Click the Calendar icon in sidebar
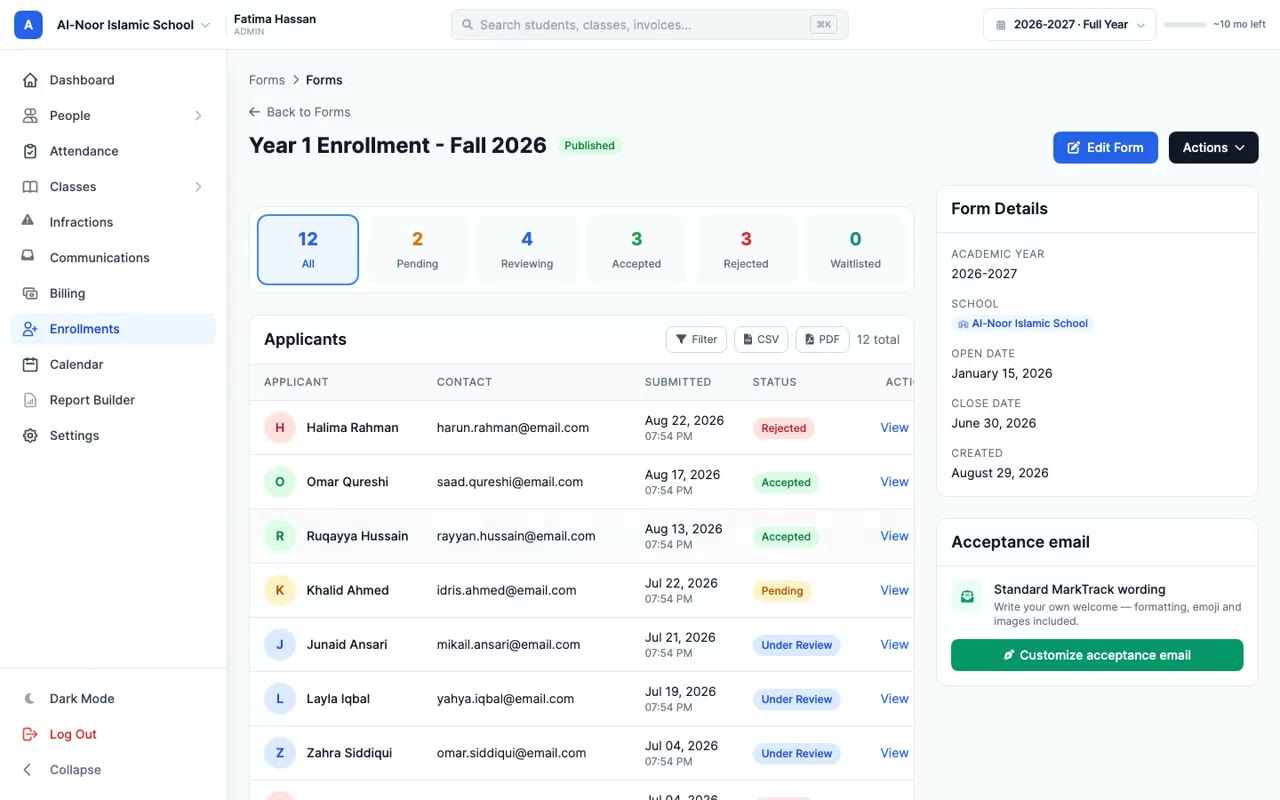Viewport: 1280px width, 800px height. click(30, 364)
